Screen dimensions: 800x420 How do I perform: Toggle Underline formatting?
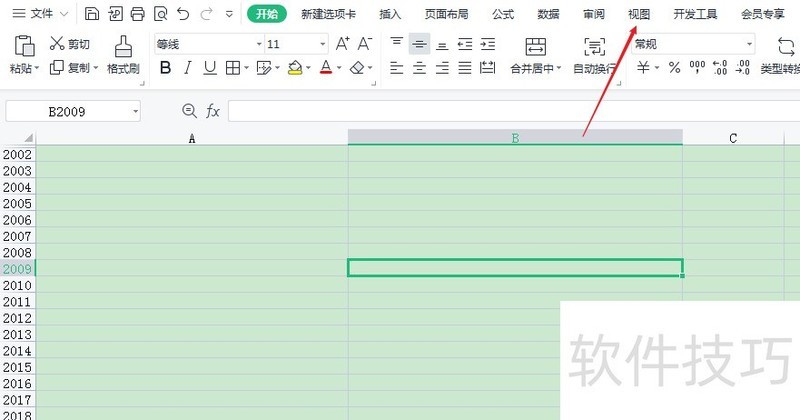[210, 67]
